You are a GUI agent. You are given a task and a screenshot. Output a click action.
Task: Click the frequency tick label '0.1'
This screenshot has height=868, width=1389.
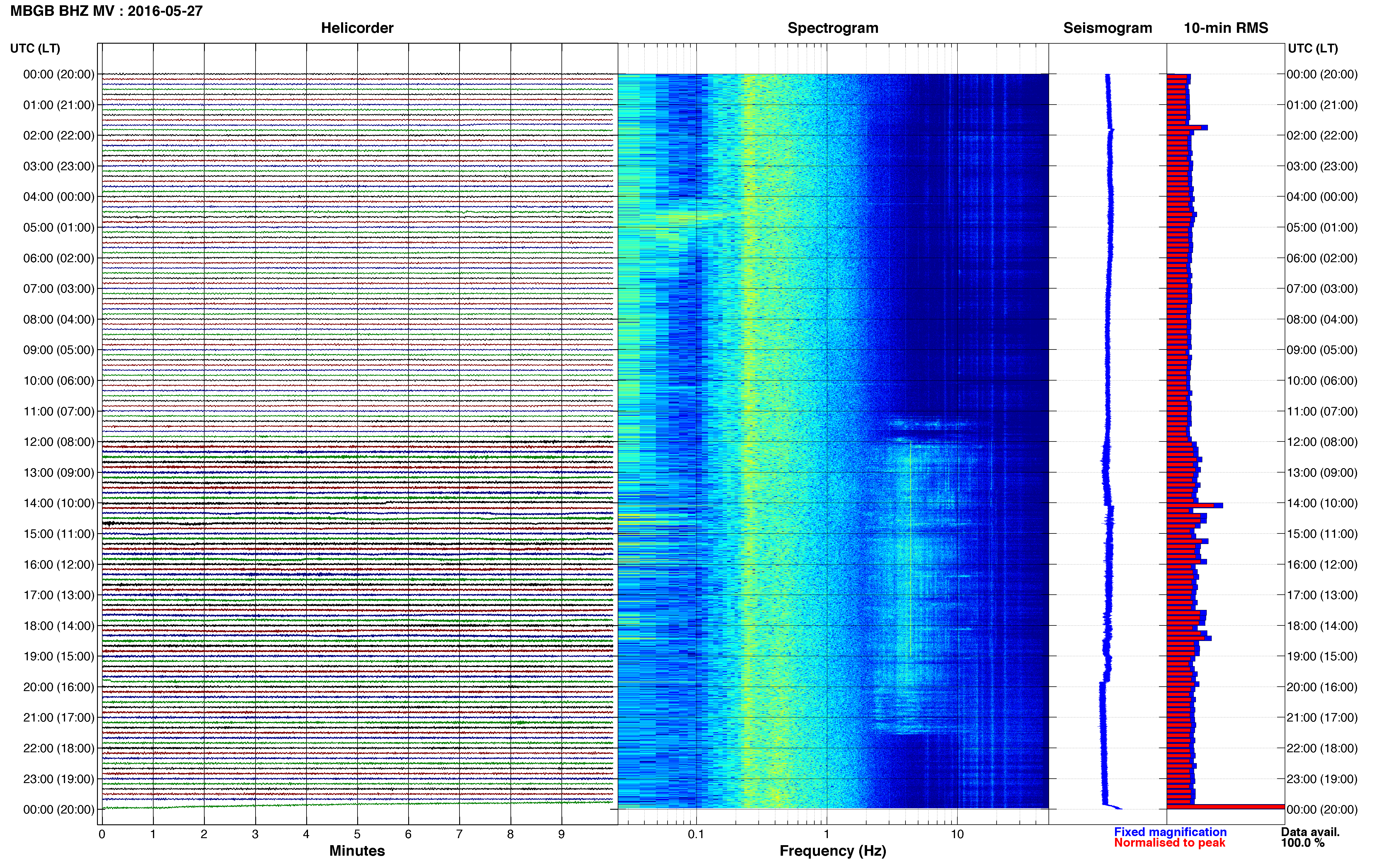(696, 834)
